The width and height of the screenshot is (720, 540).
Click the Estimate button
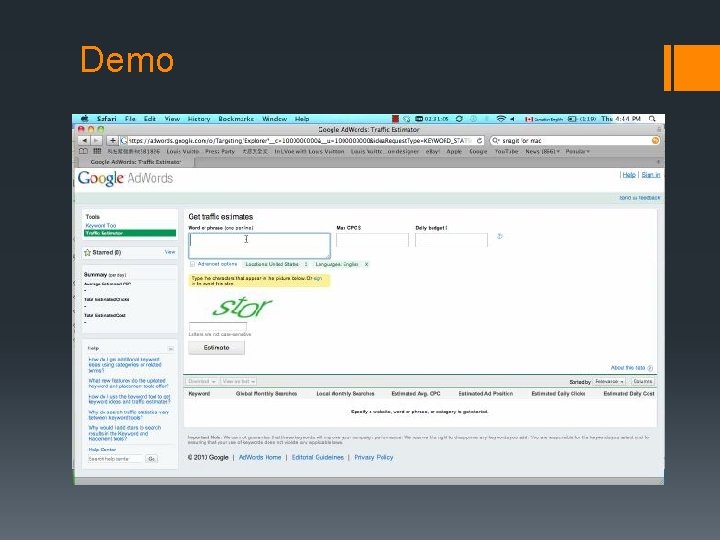216,348
